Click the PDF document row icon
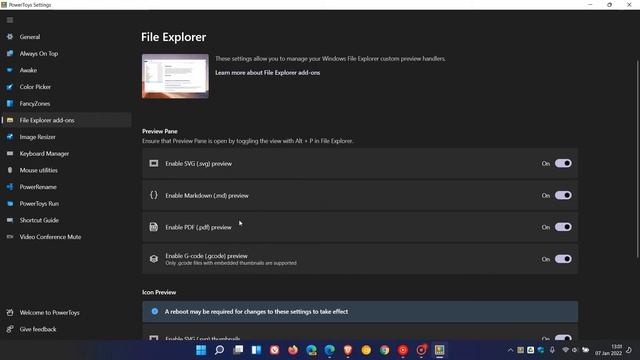This screenshot has height=360, width=640. [x=153, y=227]
